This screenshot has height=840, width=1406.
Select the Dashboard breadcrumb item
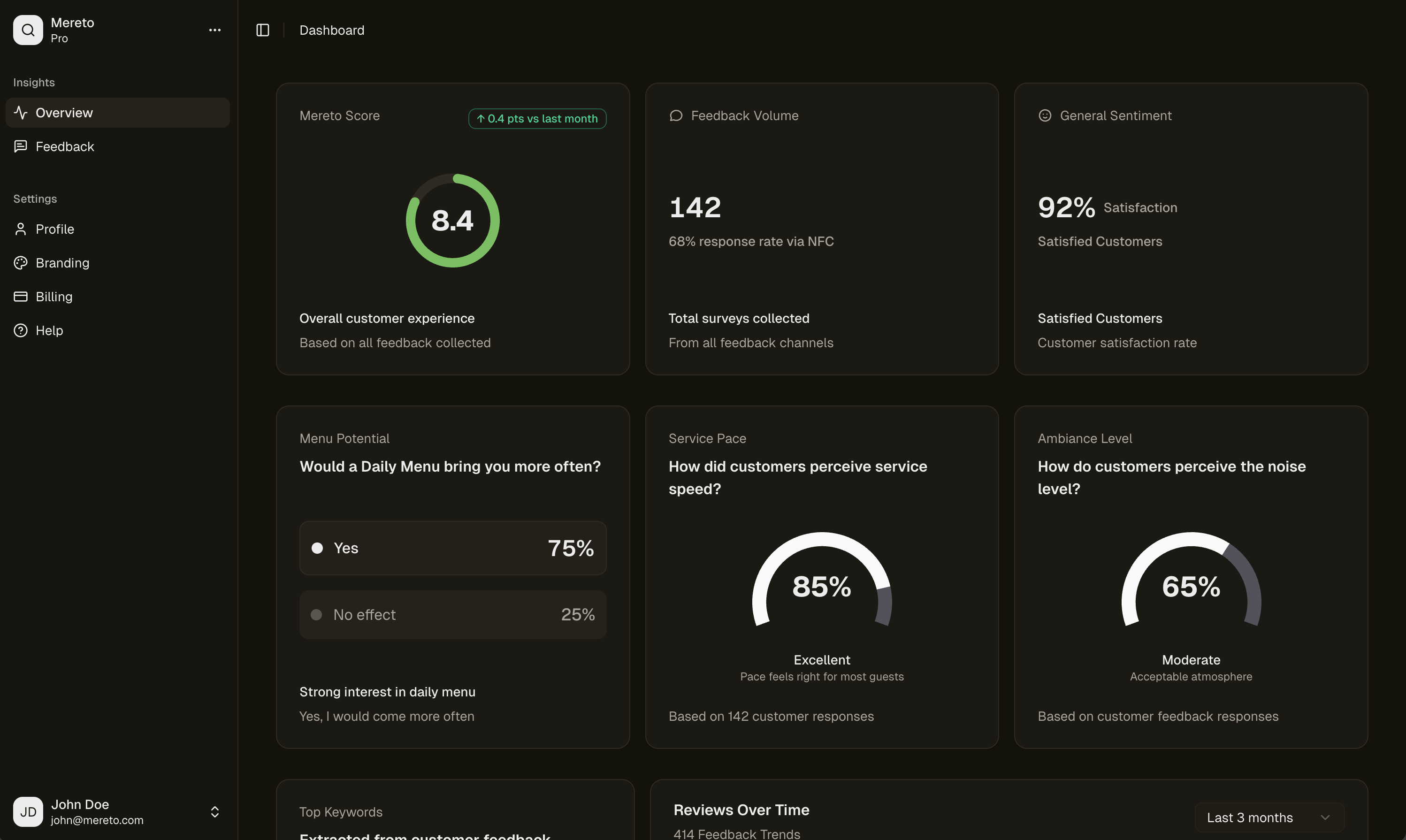tap(332, 30)
